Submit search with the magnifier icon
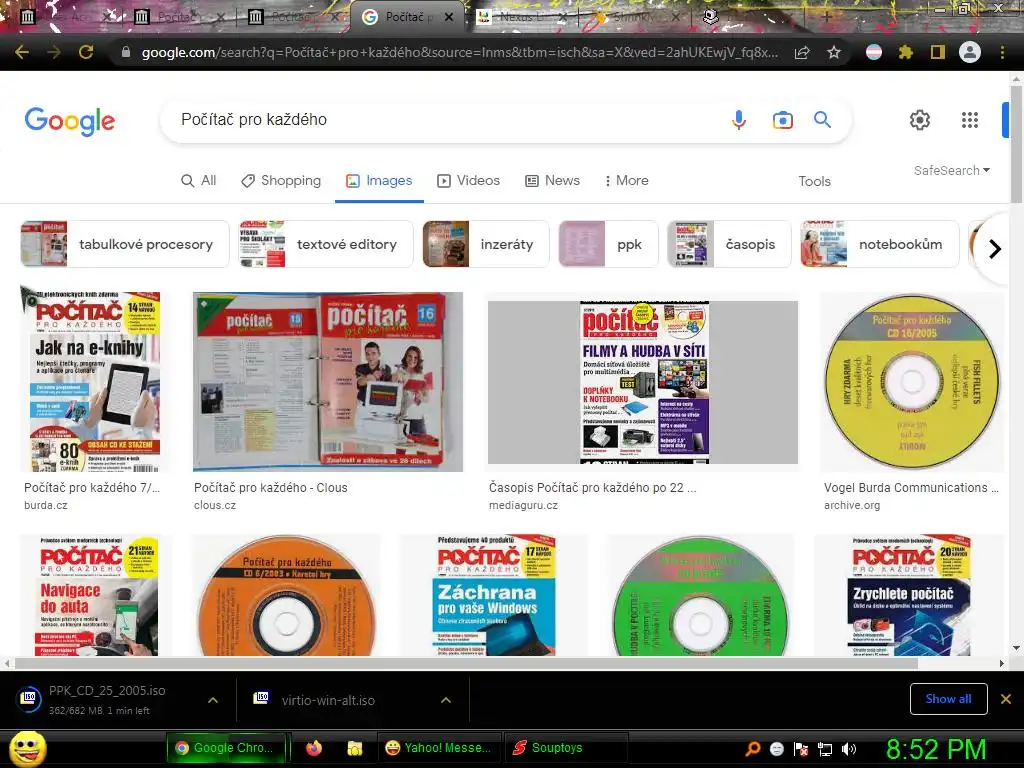This screenshot has width=1024, height=768. [x=822, y=120]
